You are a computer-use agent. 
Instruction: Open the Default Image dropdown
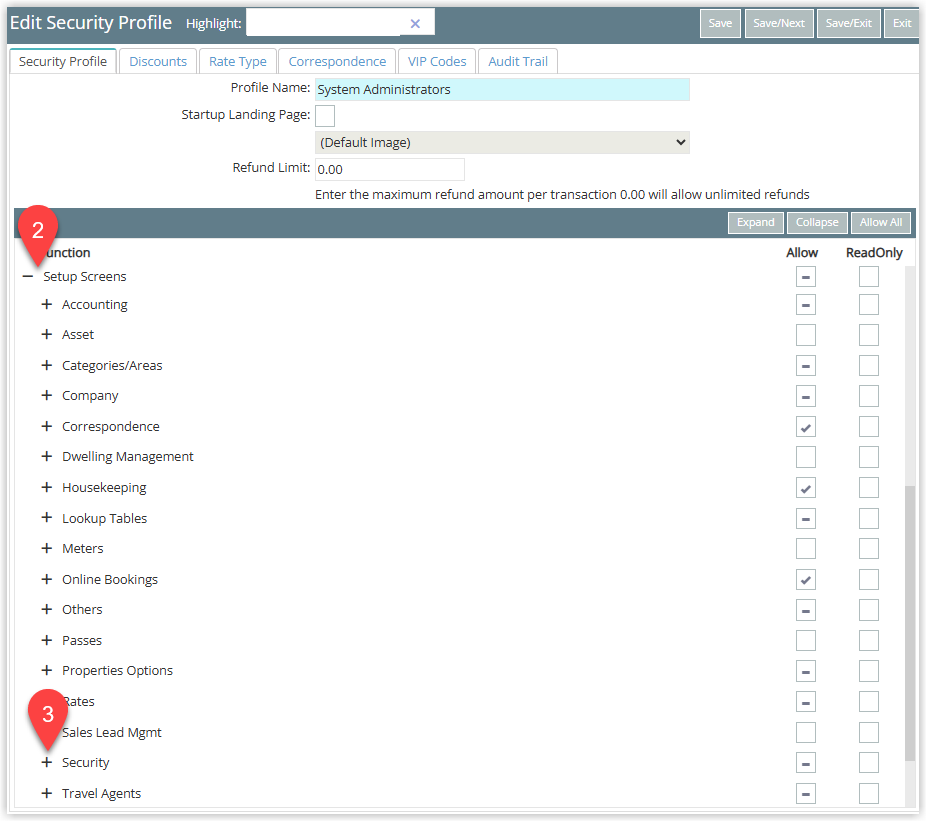[x=502, y=143]
